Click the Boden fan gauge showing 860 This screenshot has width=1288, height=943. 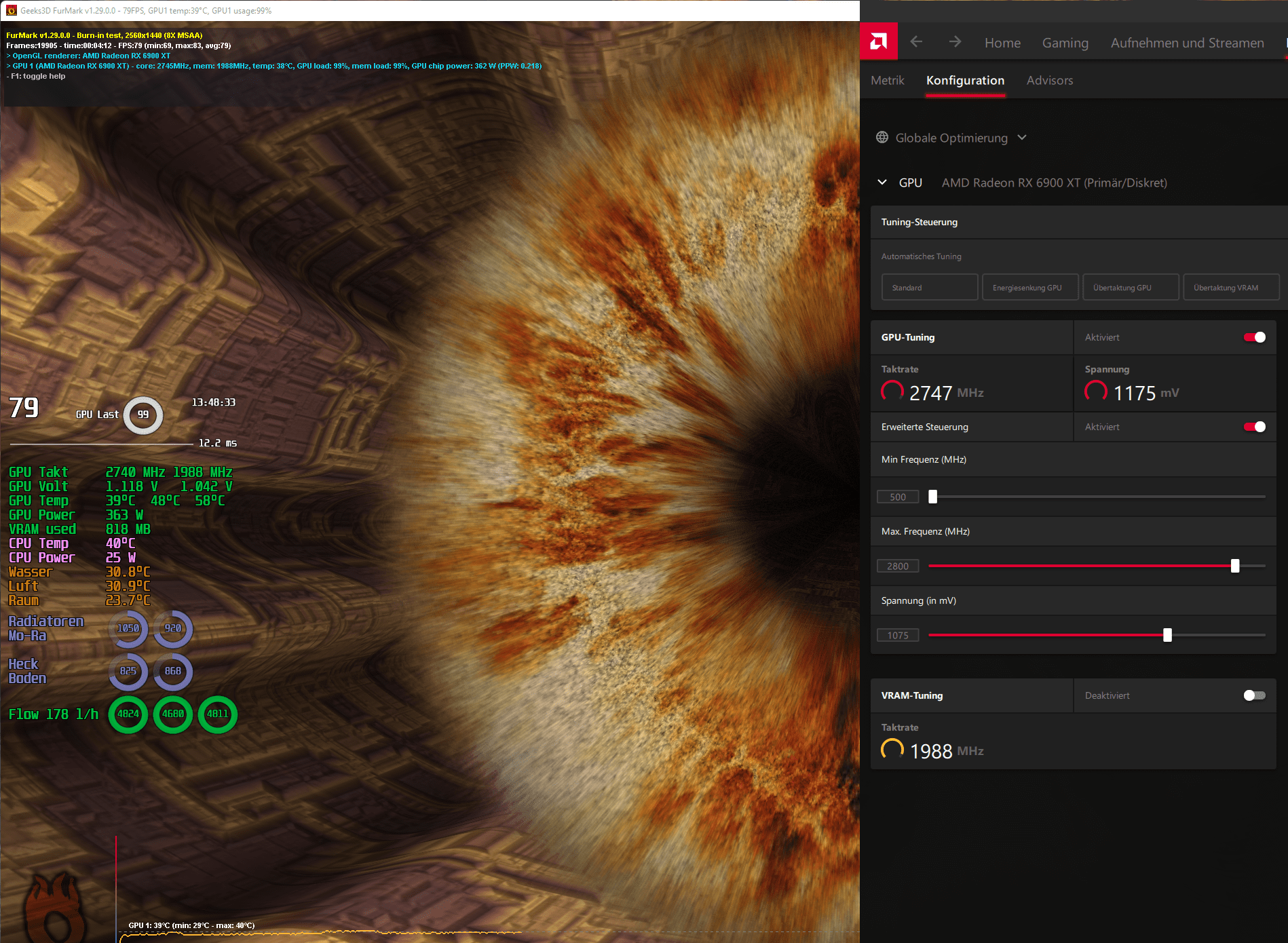[173, 671]
